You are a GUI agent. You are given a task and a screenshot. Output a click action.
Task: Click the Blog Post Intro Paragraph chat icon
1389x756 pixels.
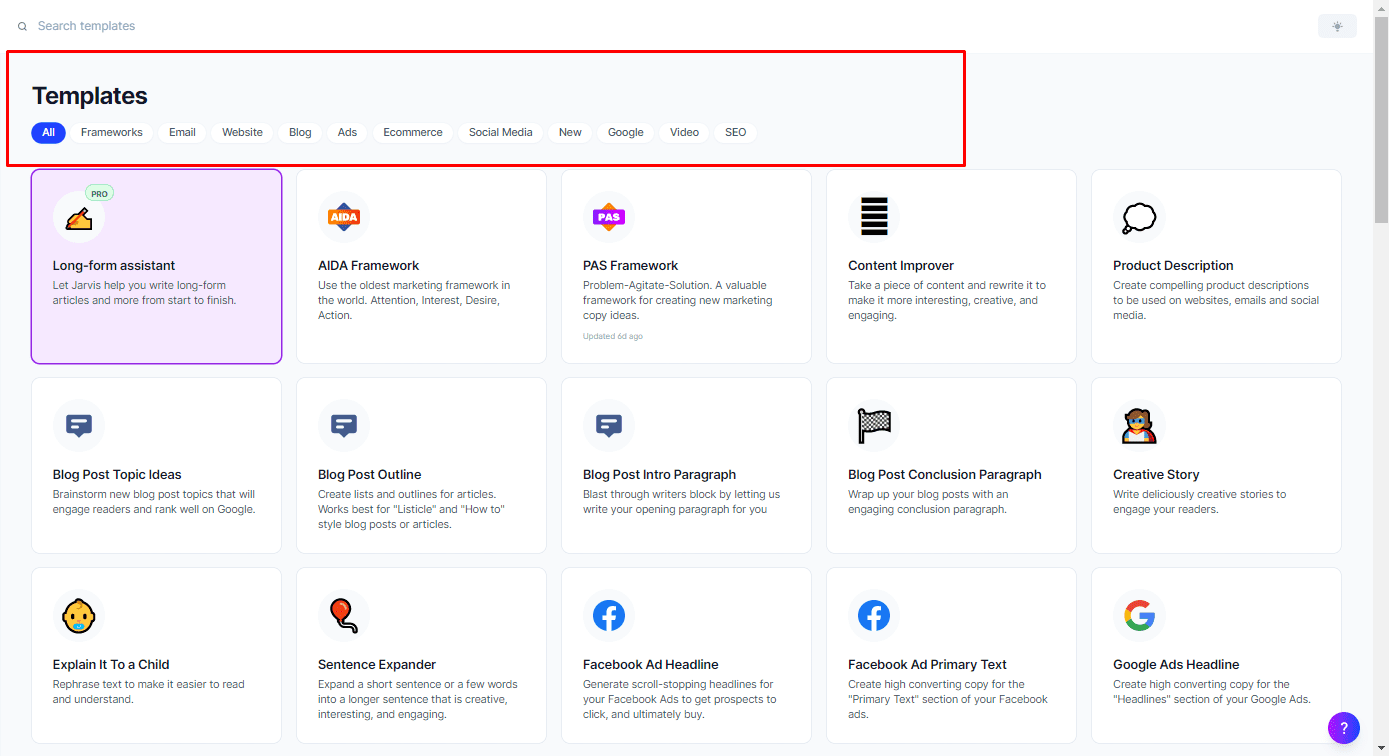click(609, 426)
